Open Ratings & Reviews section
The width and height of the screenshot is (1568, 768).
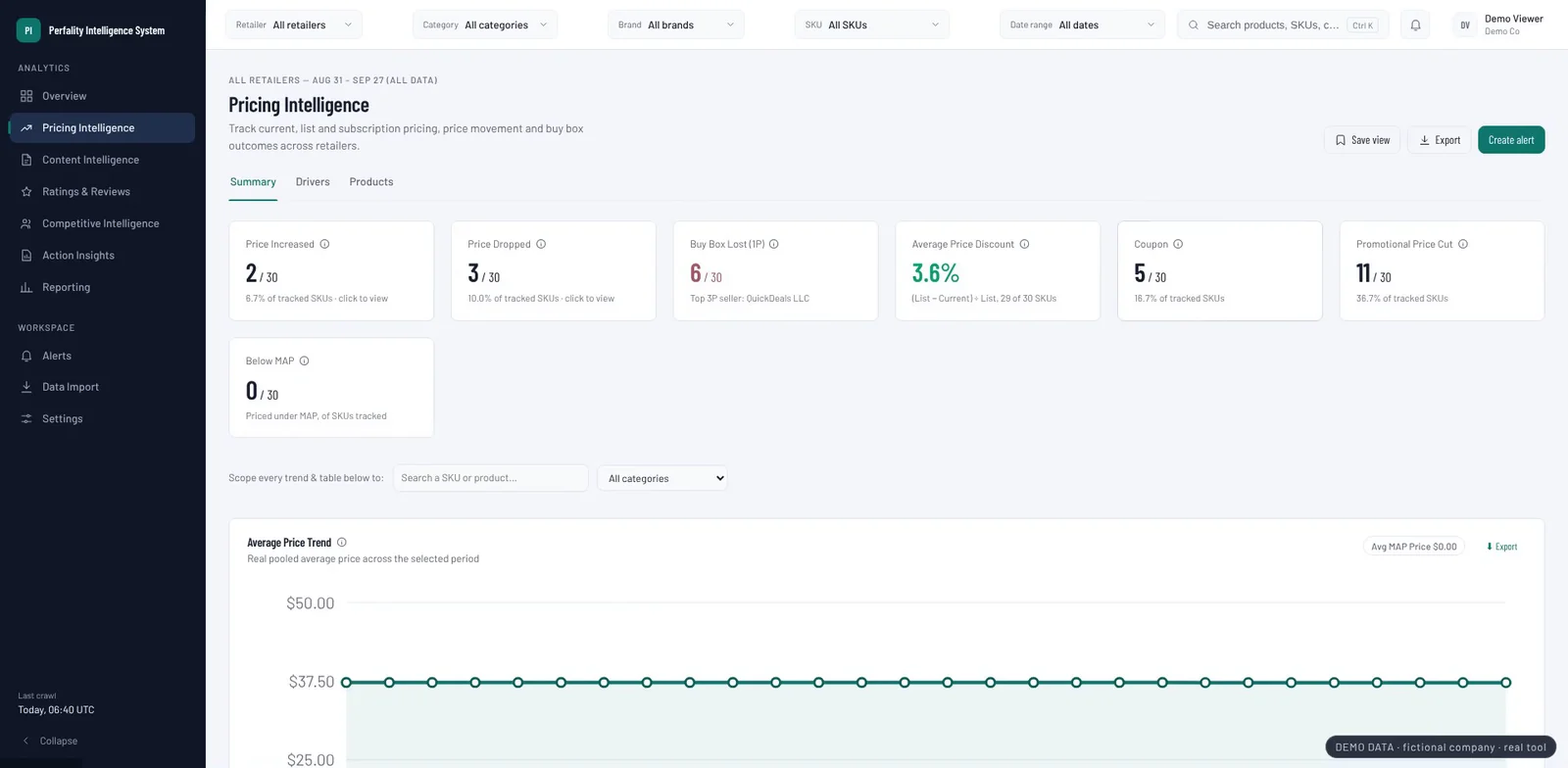(x=102, y=192)
